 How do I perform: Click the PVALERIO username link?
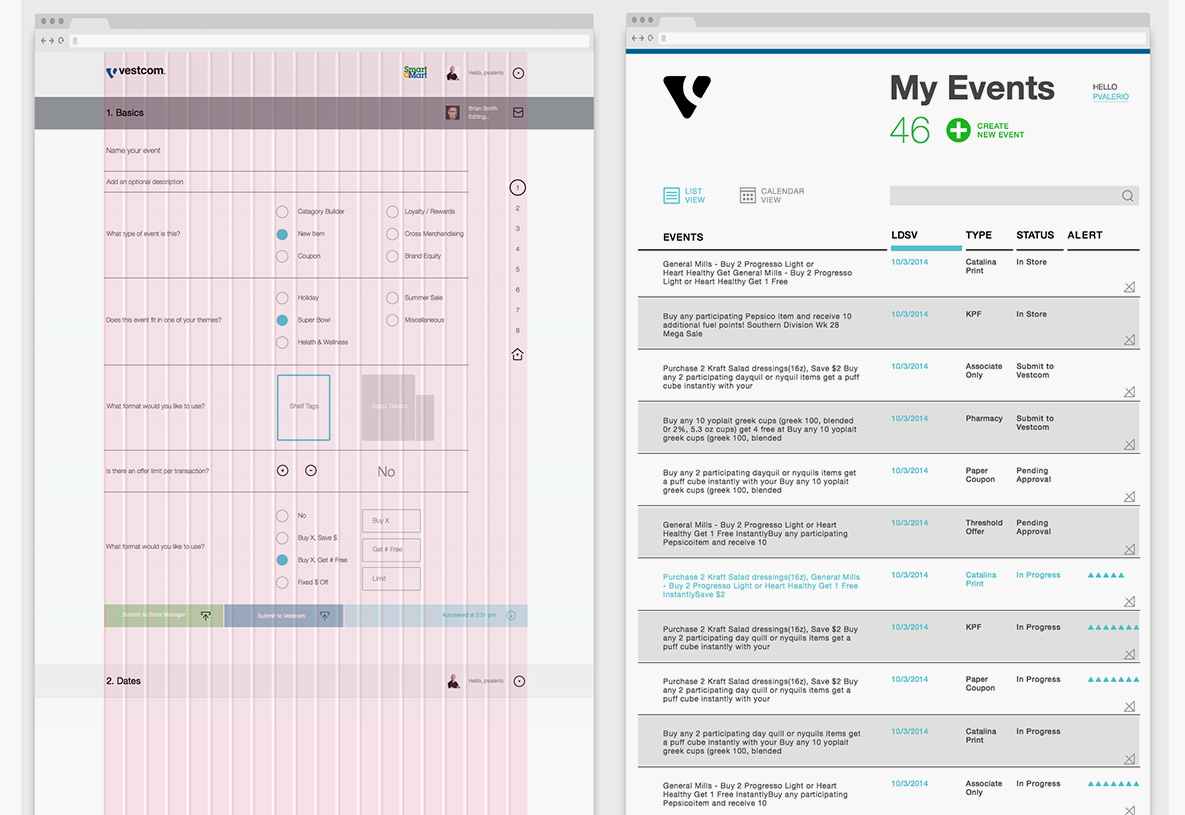[1112, 97]
